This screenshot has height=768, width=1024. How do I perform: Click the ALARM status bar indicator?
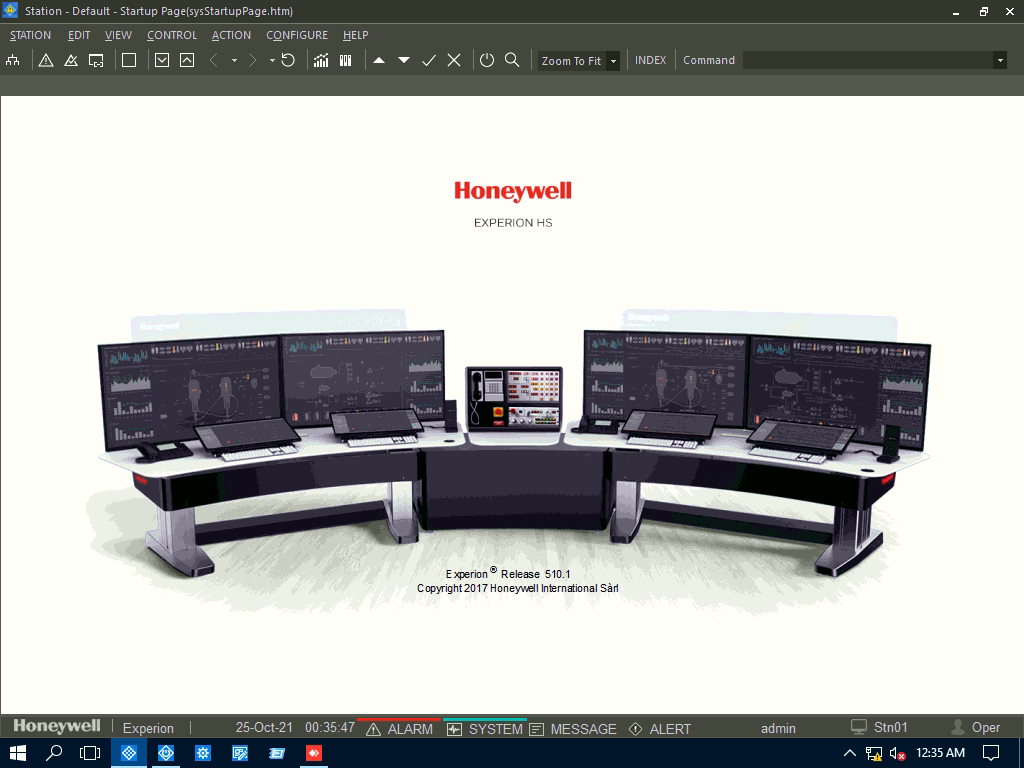[x=399, y=729]
